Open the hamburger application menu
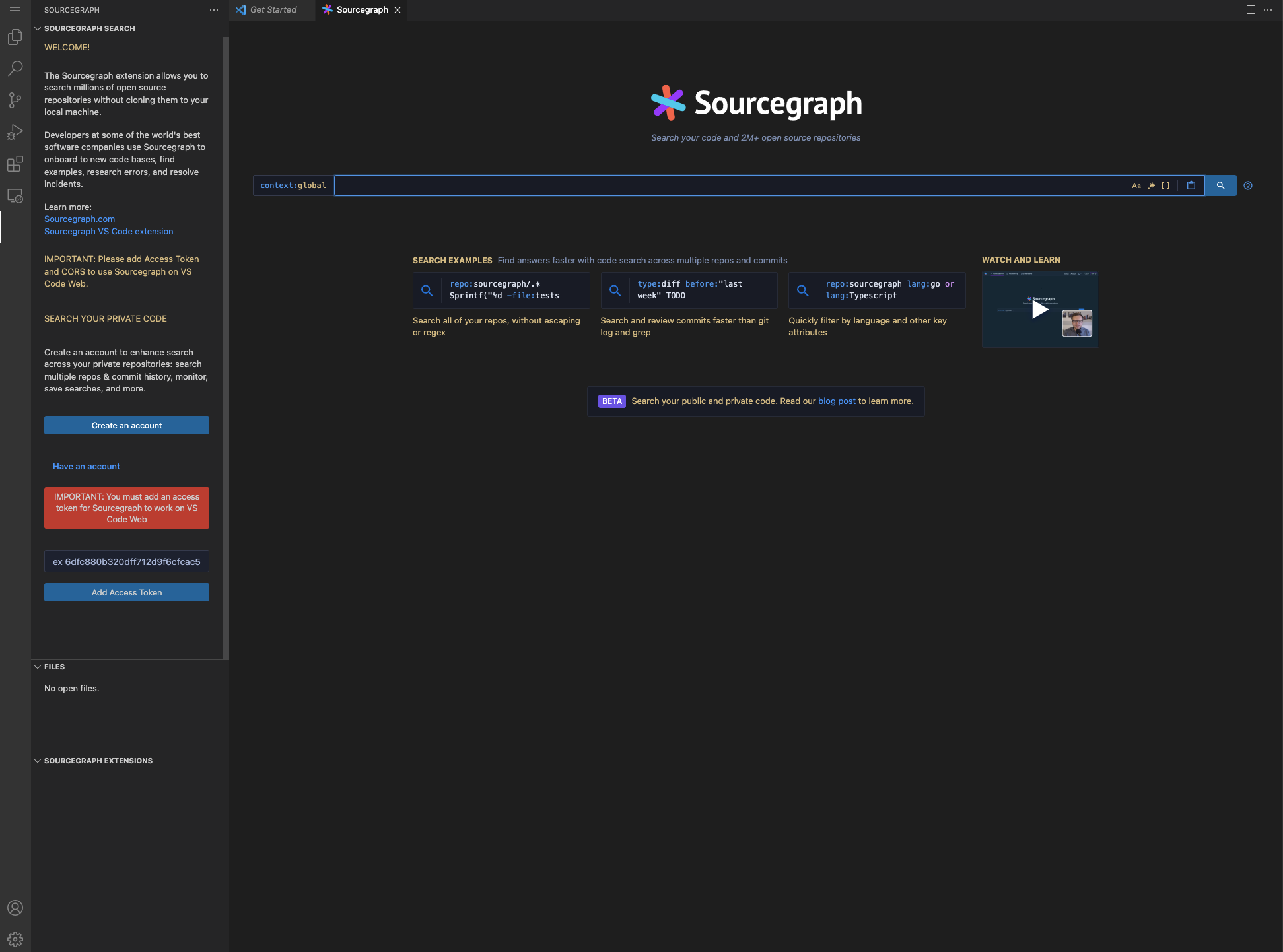 click(x=15, y=10)
